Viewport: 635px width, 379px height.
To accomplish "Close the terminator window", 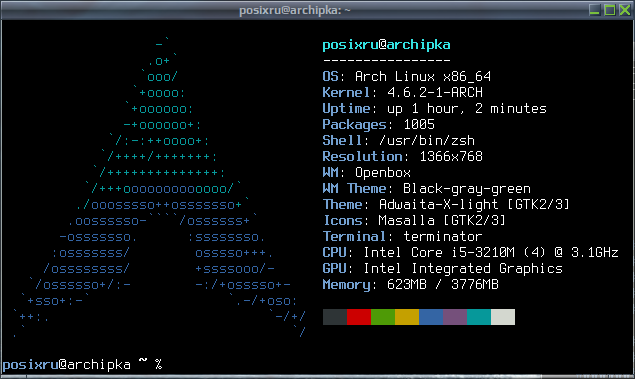I will pos(625,10).
